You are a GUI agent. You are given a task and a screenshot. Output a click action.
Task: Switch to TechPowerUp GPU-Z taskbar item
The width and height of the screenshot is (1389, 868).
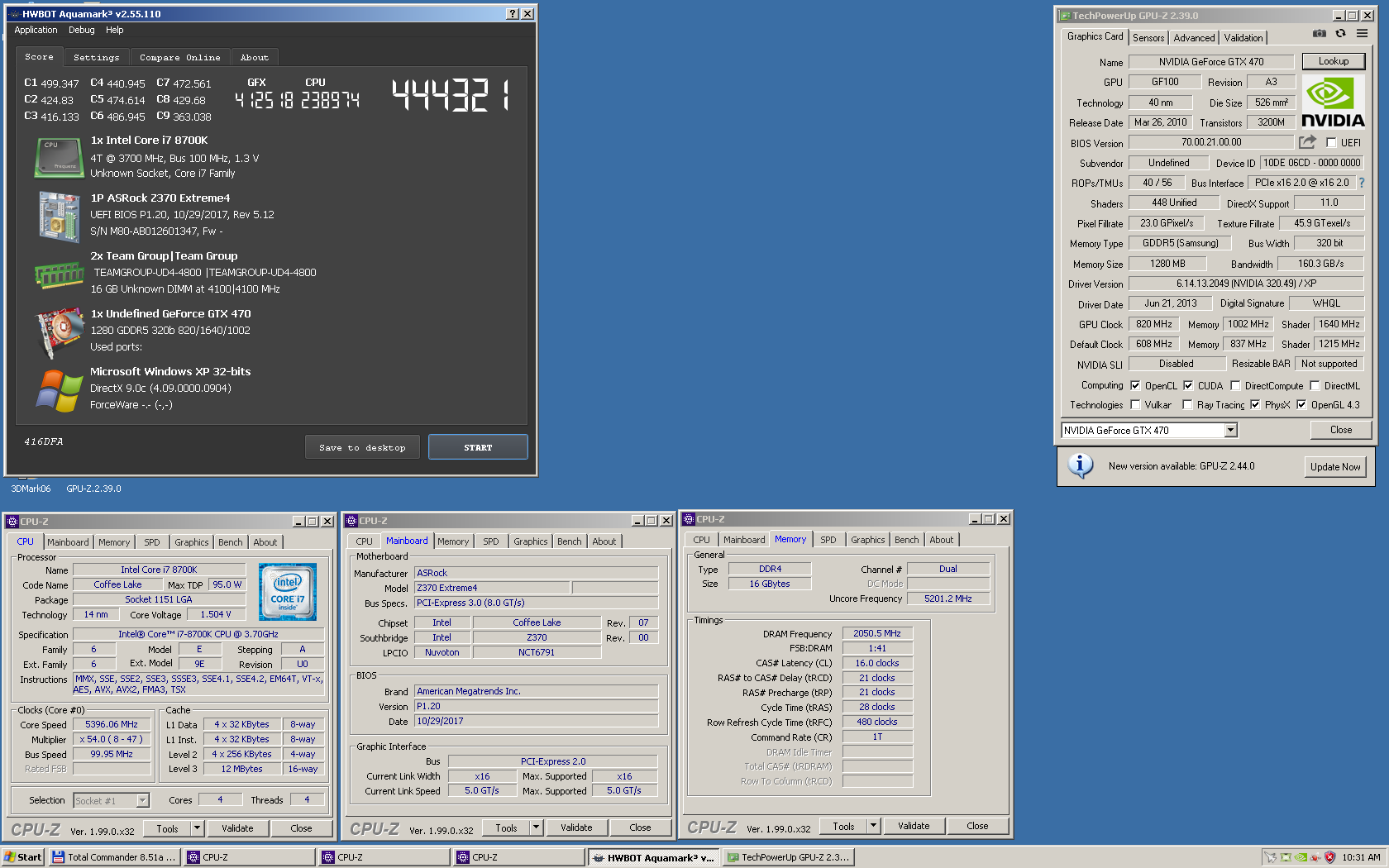(788, 857)
